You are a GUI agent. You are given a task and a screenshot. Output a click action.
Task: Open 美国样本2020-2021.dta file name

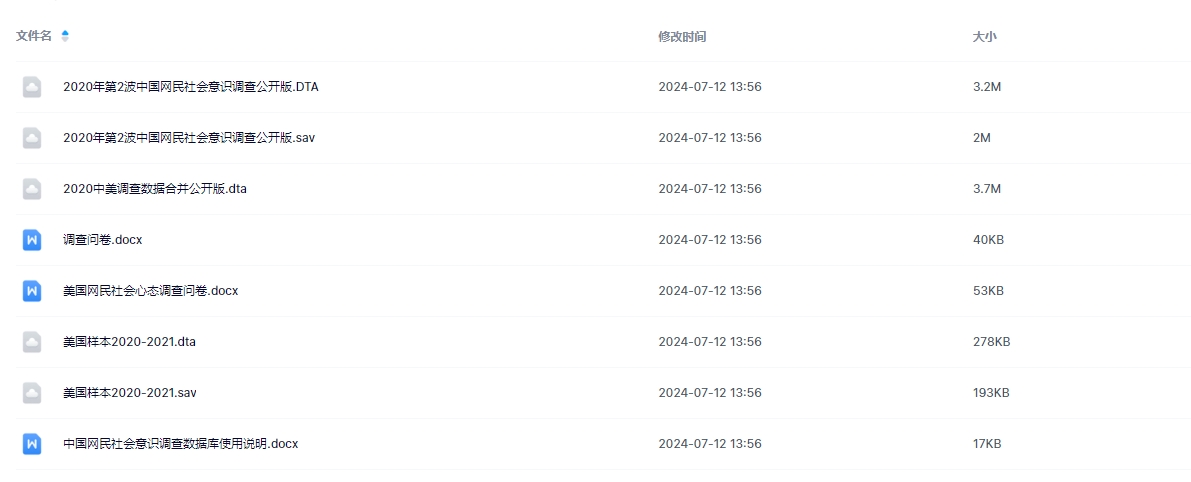pos(129,342)
